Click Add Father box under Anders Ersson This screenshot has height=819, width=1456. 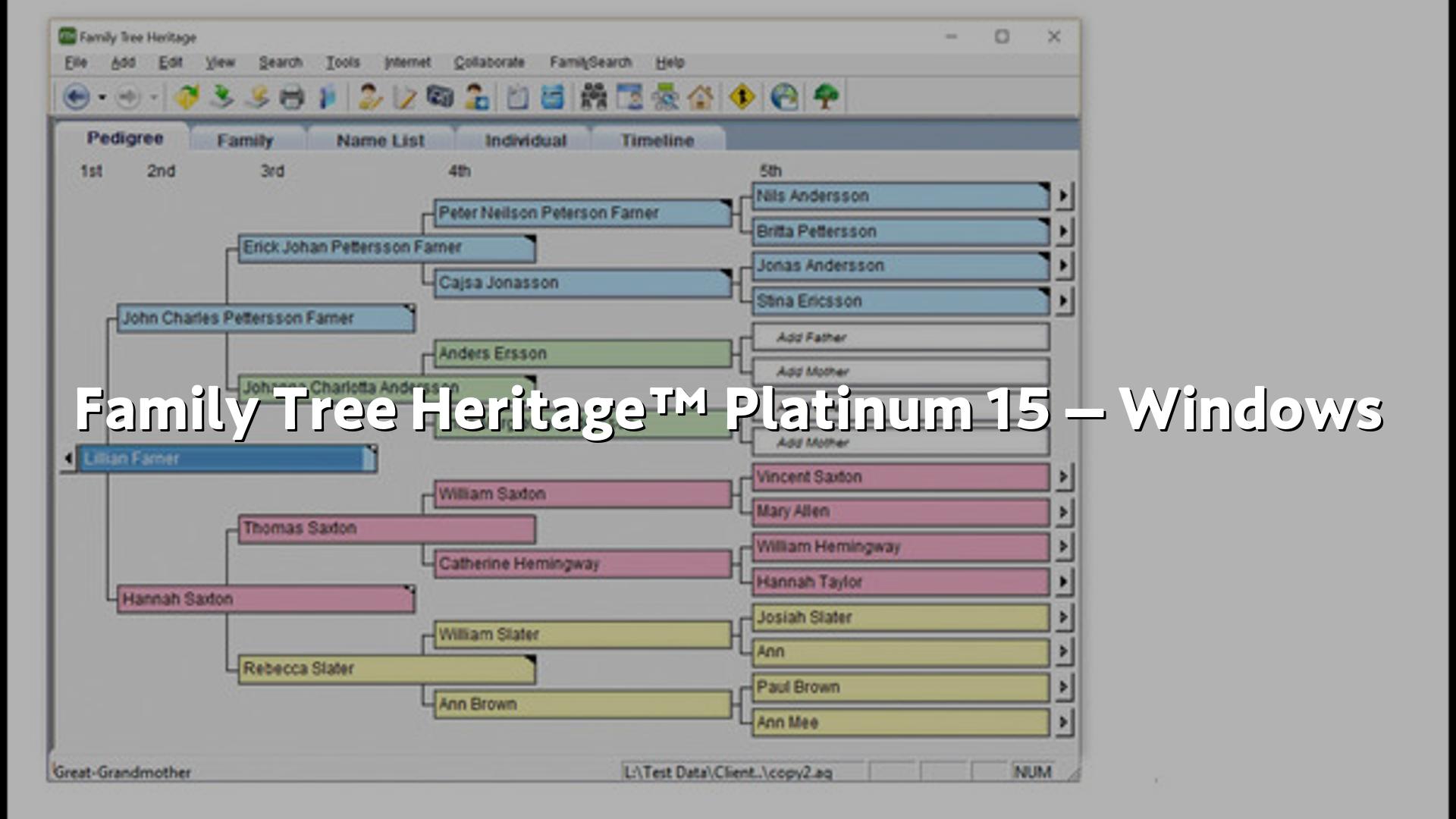pos(901,337)
